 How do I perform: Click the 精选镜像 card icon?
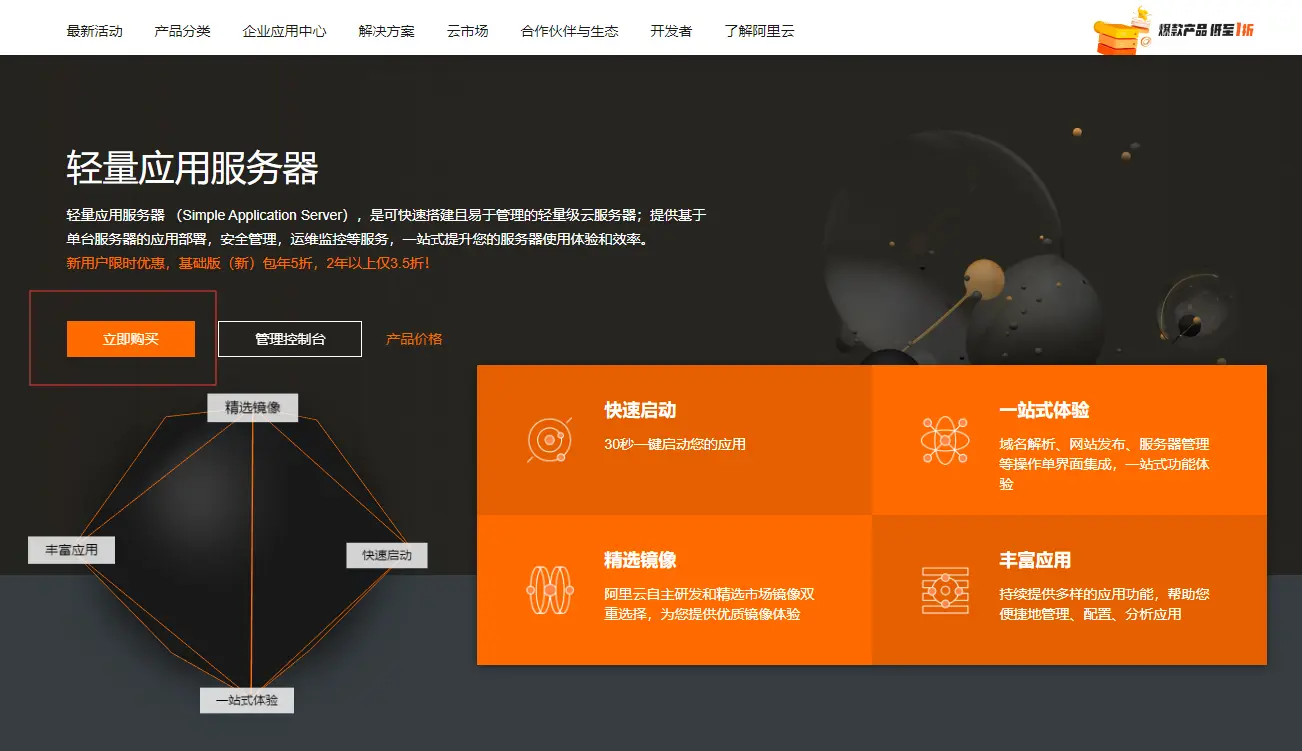click(x=549, y=590)
